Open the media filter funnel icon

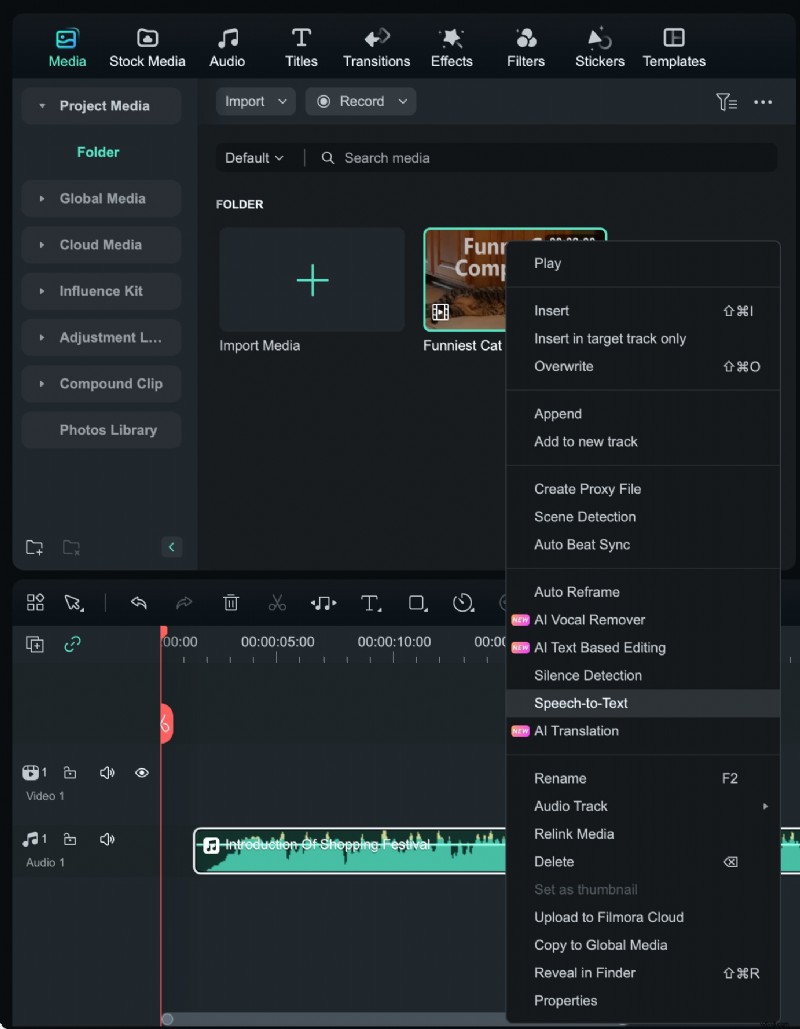tap(727, 101)
